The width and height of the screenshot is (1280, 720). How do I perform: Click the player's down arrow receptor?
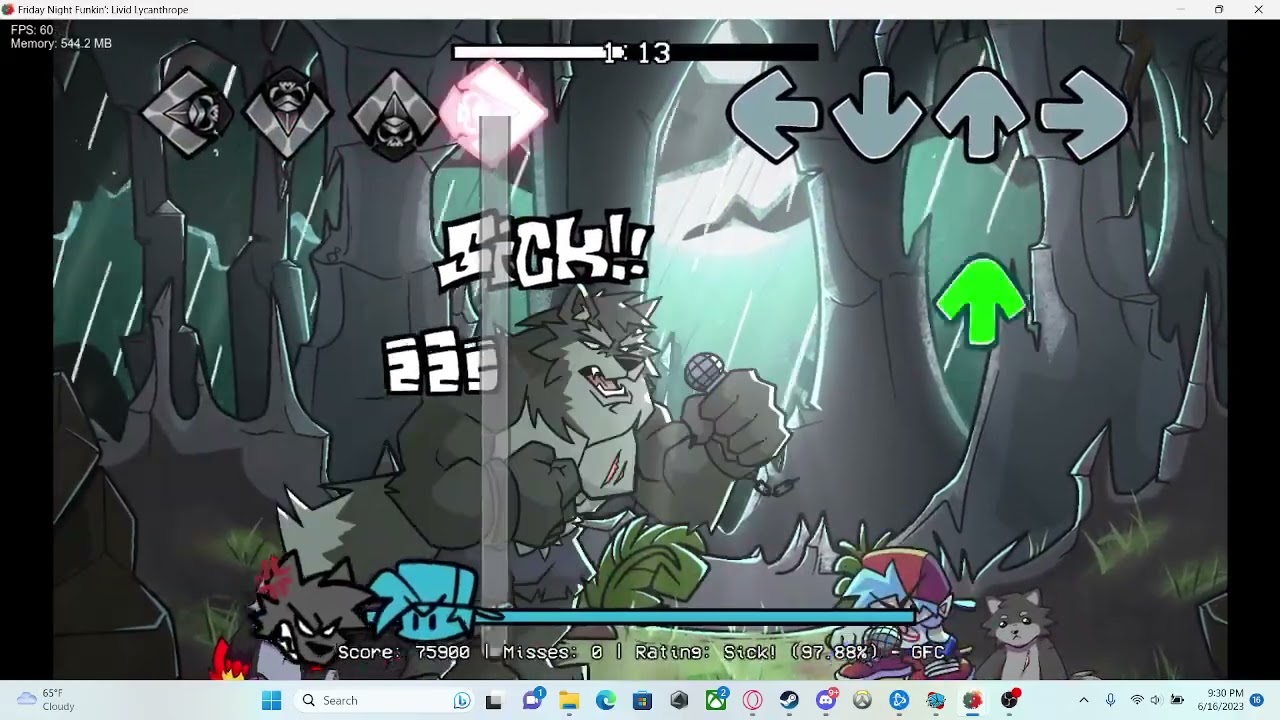point(877,115)
